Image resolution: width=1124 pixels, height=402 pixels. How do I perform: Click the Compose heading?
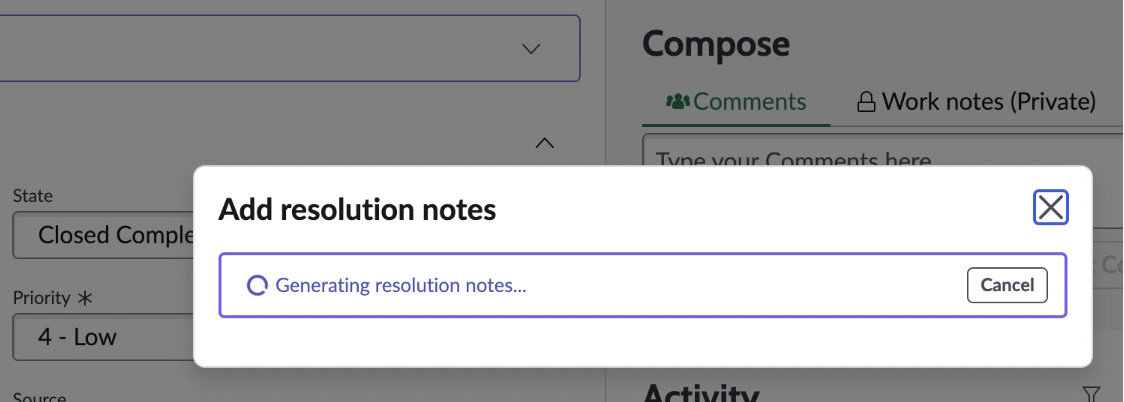click(x=715, y=44)
